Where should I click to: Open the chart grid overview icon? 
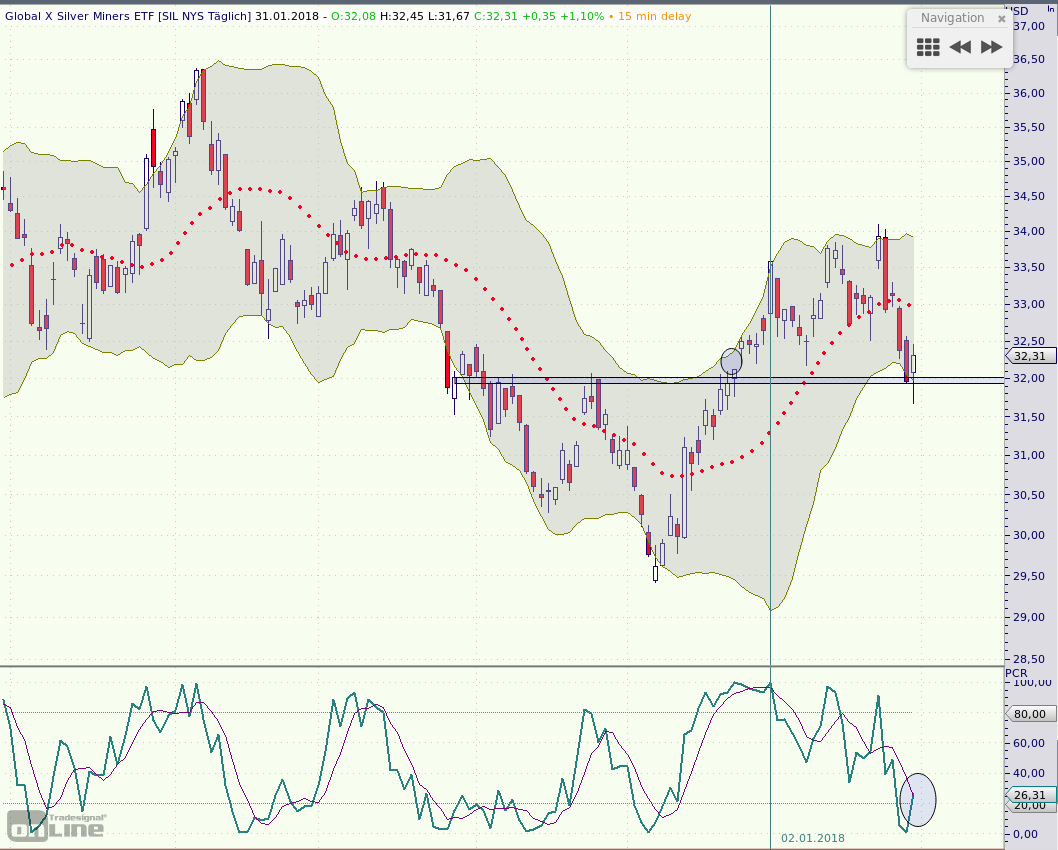tap(928, 47)
